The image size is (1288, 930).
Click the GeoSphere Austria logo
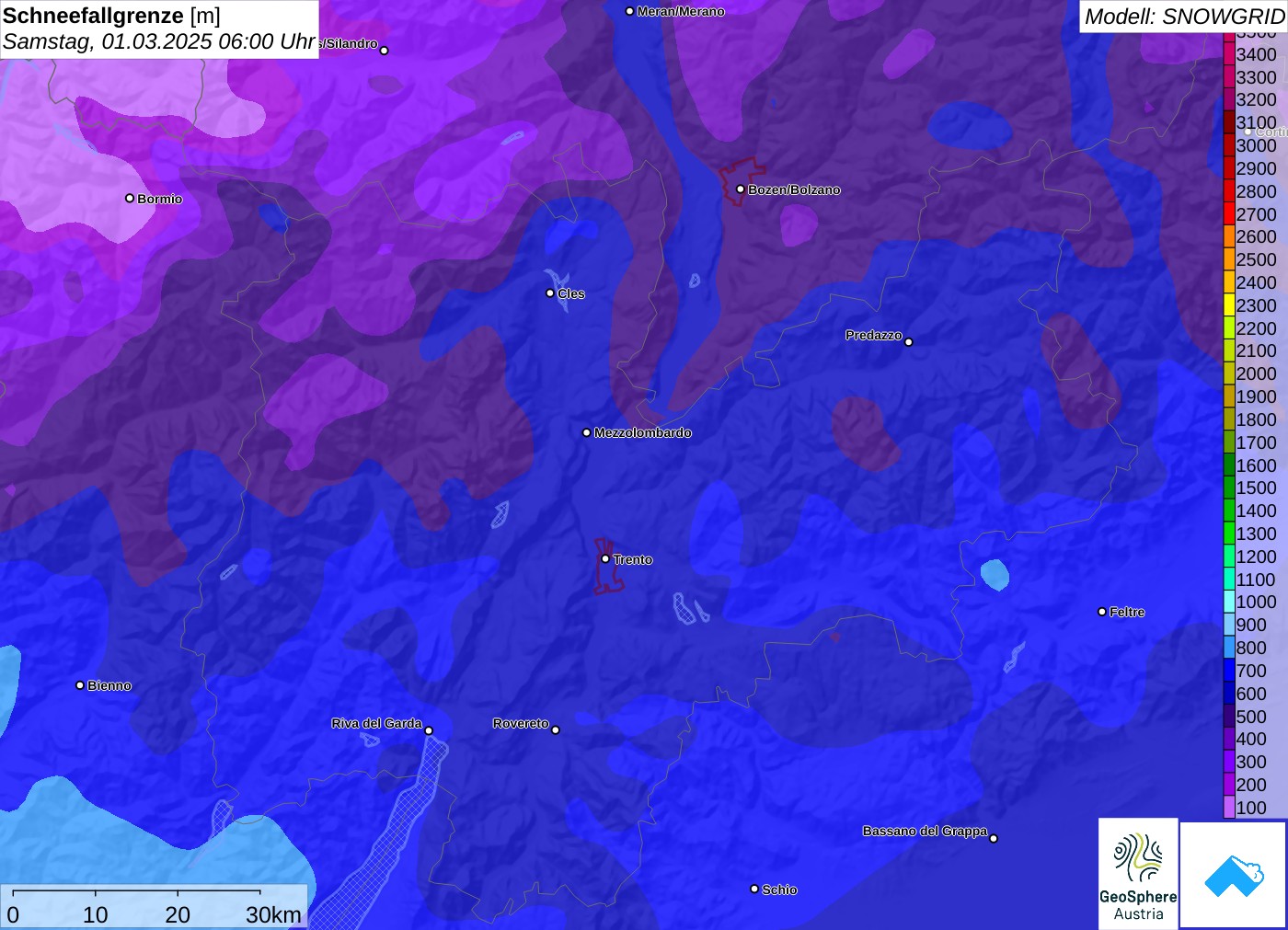pos(1138,873)
